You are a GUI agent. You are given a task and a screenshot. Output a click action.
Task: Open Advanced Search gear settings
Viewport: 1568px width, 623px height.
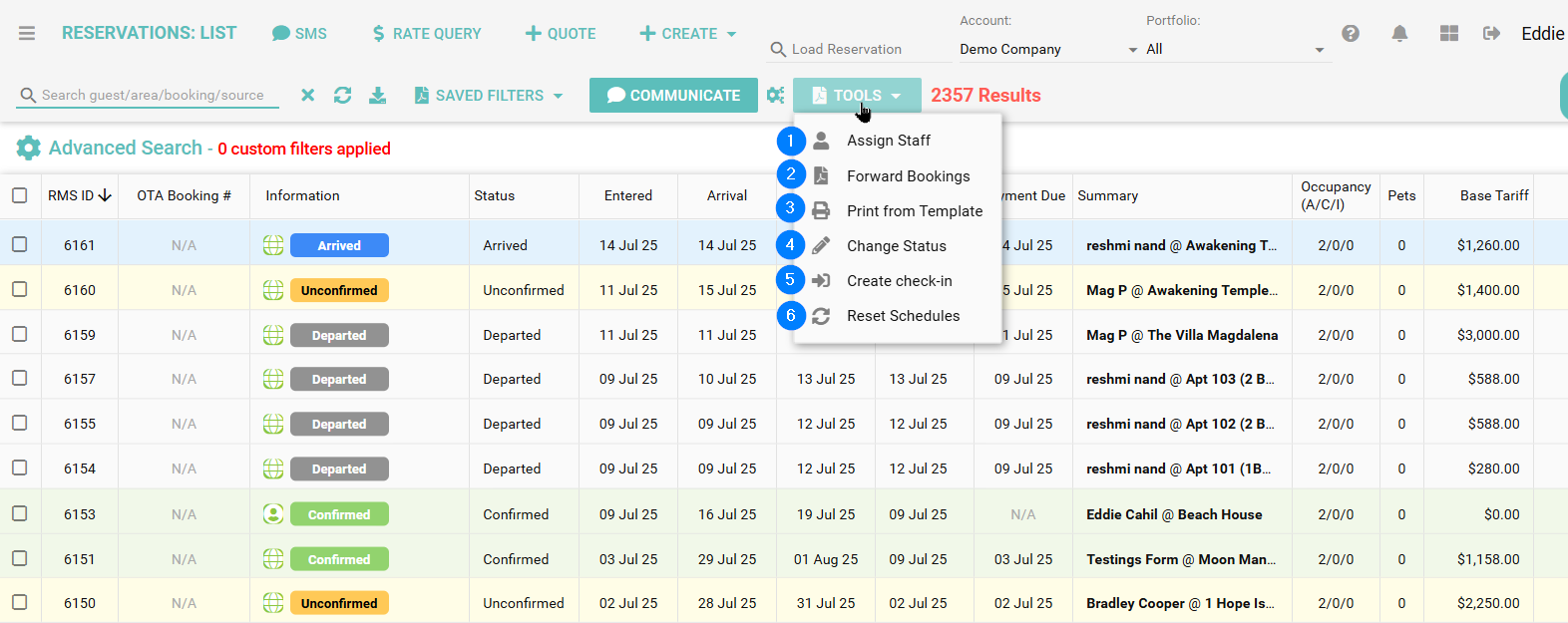point(29,149)
